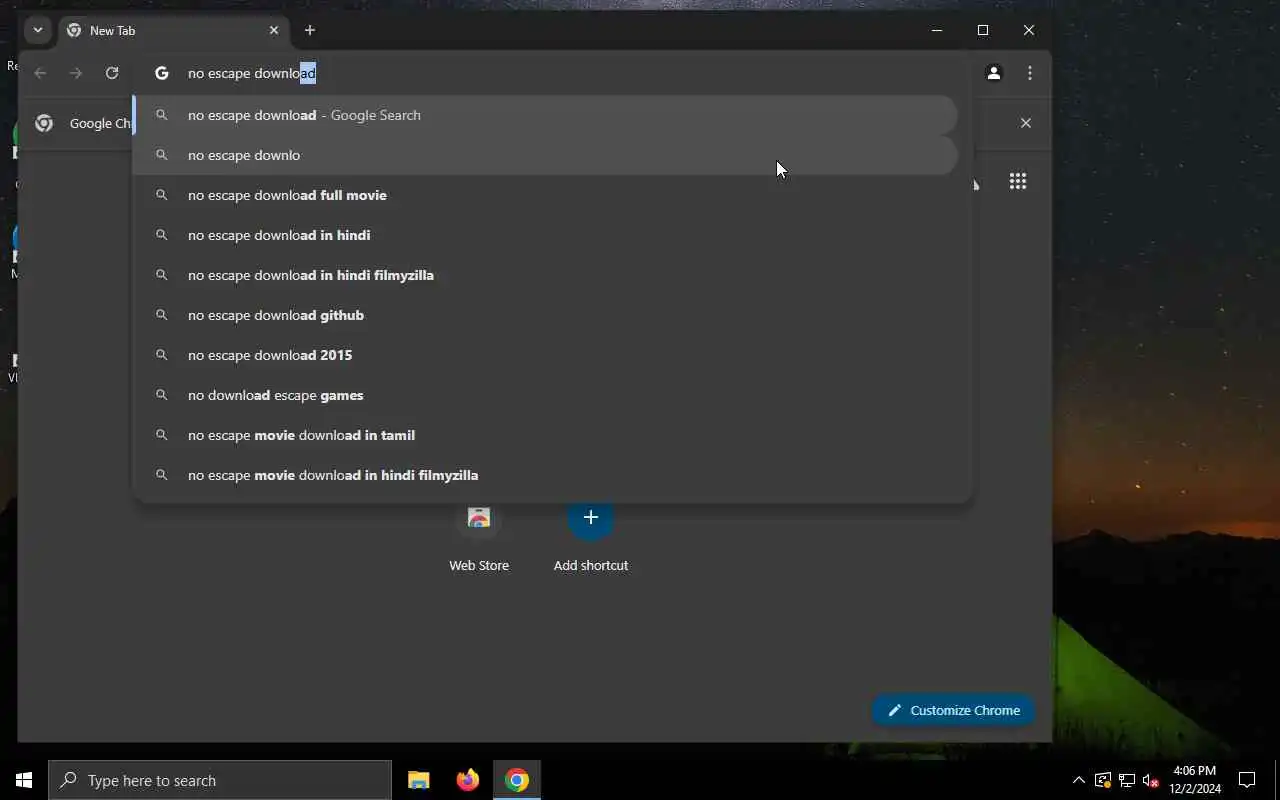Maximize the Chrome window

coord(983,30)
